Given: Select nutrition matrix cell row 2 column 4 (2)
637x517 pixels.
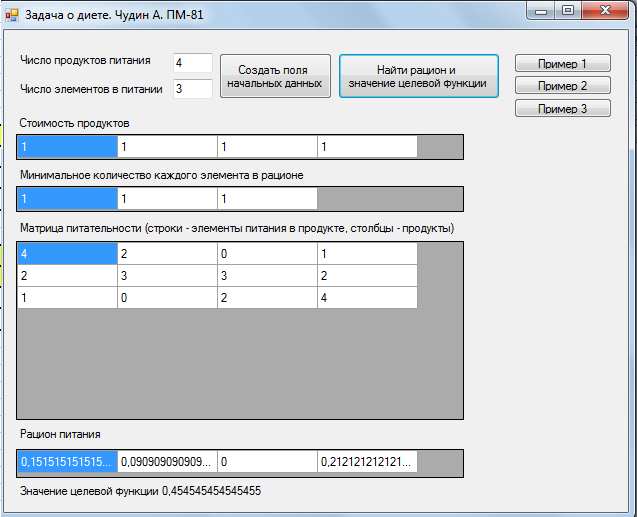Looking at the screenshot, I should click(367, 276).
